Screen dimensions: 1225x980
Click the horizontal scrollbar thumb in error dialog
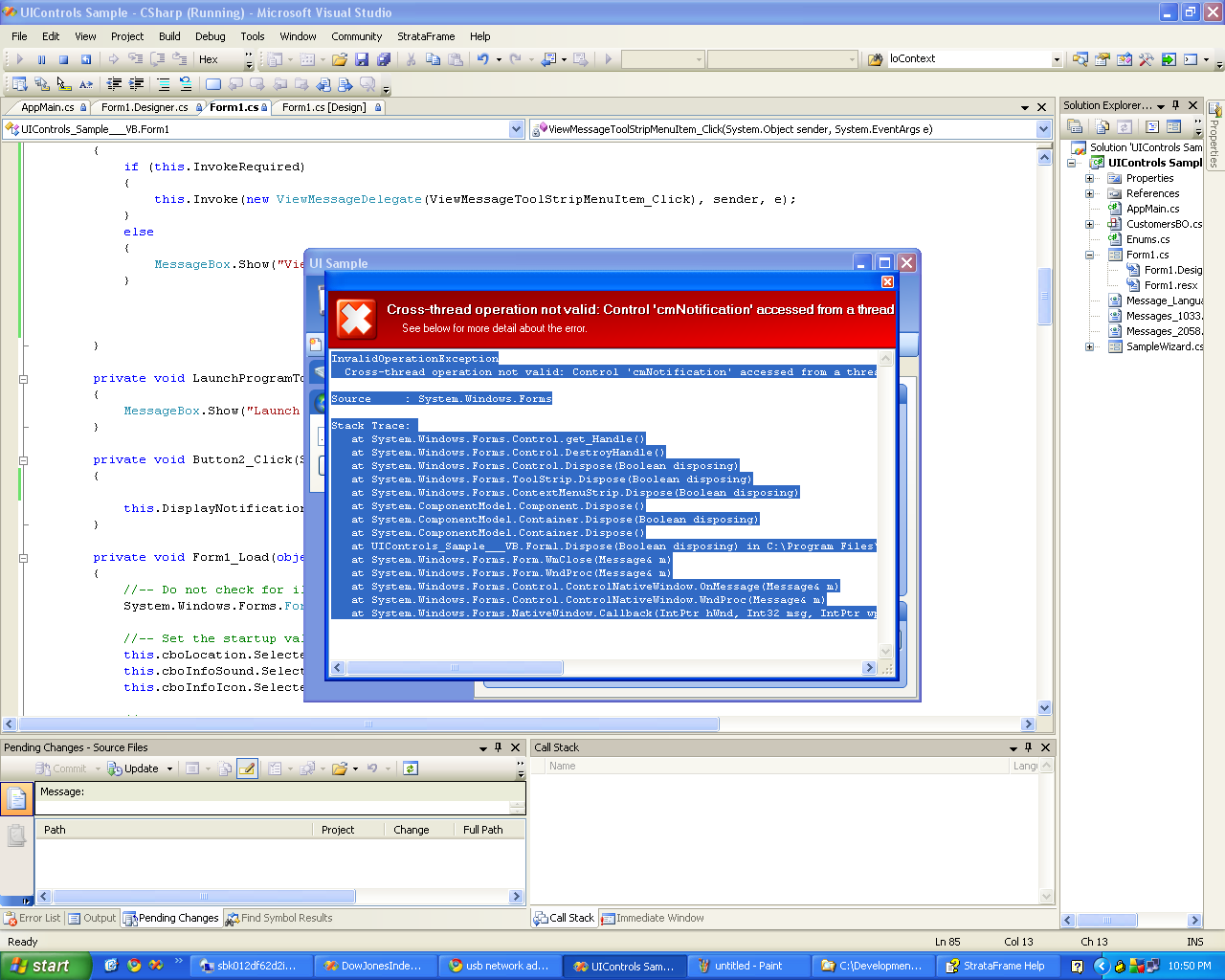(x=455, y=668)
